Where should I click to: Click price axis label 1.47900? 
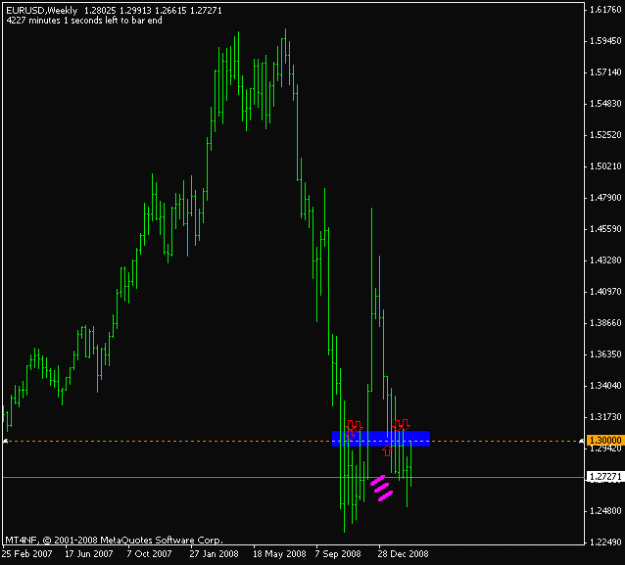(605, 197)
